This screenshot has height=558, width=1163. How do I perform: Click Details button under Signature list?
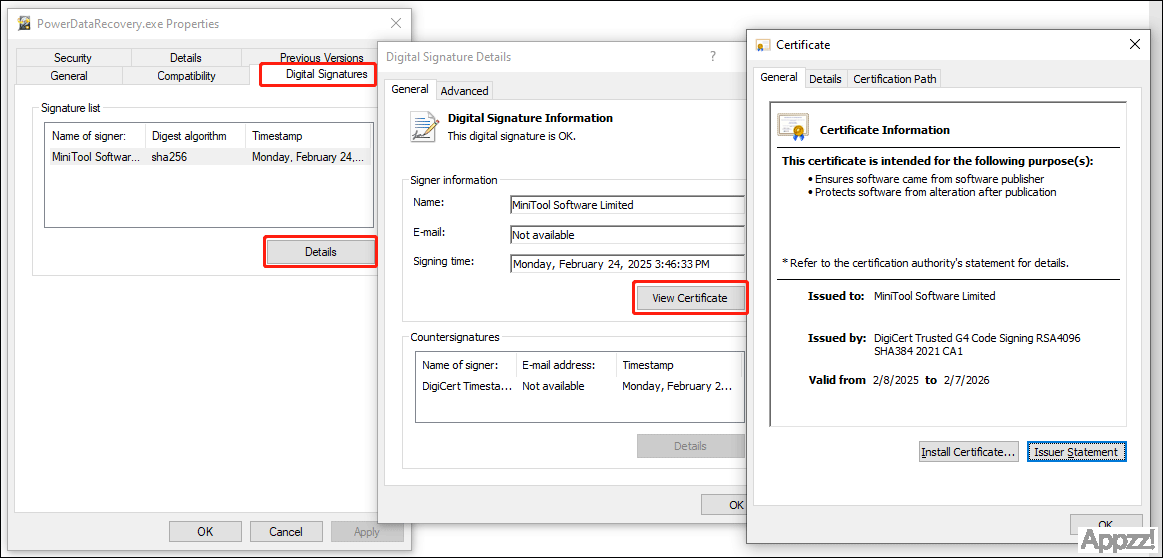320,252
